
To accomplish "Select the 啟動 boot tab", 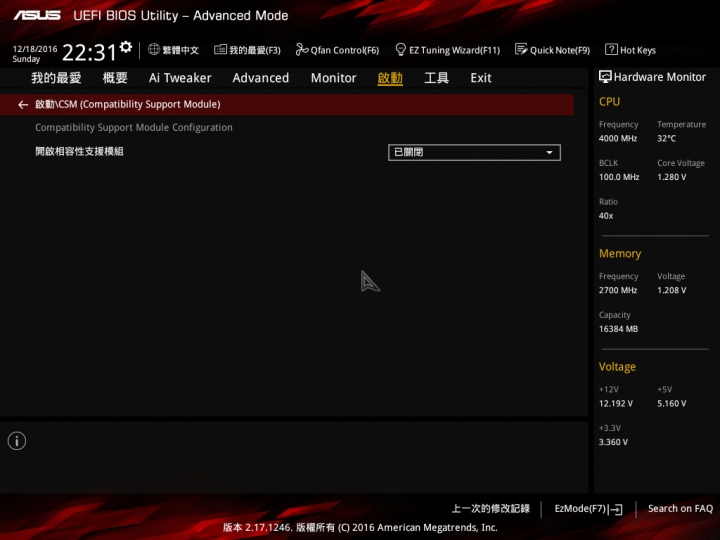I will click(x=390, y=78).
